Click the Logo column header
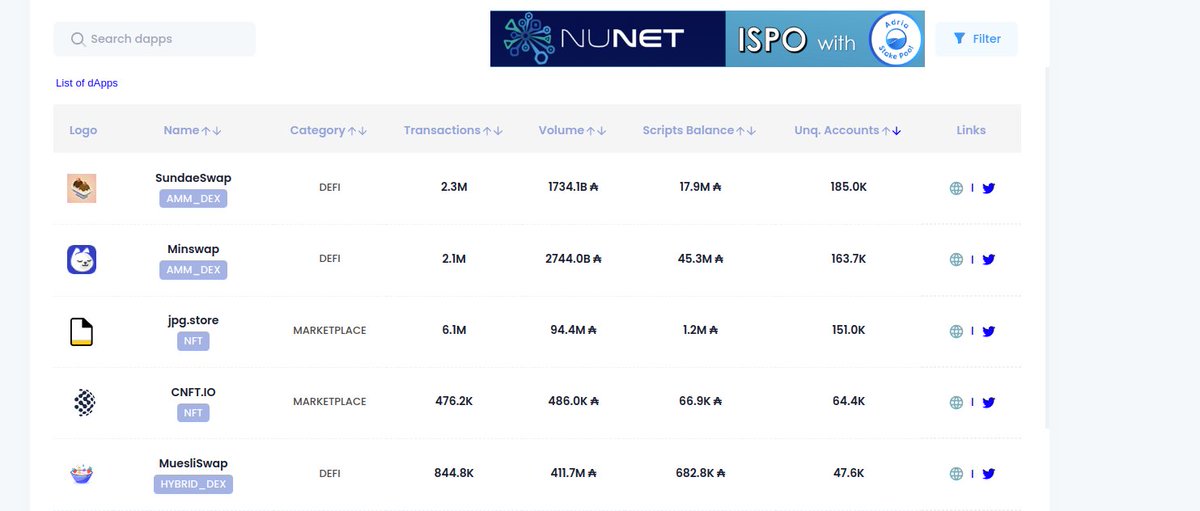The image size is (1200, 511). click(x=83, y=130)
